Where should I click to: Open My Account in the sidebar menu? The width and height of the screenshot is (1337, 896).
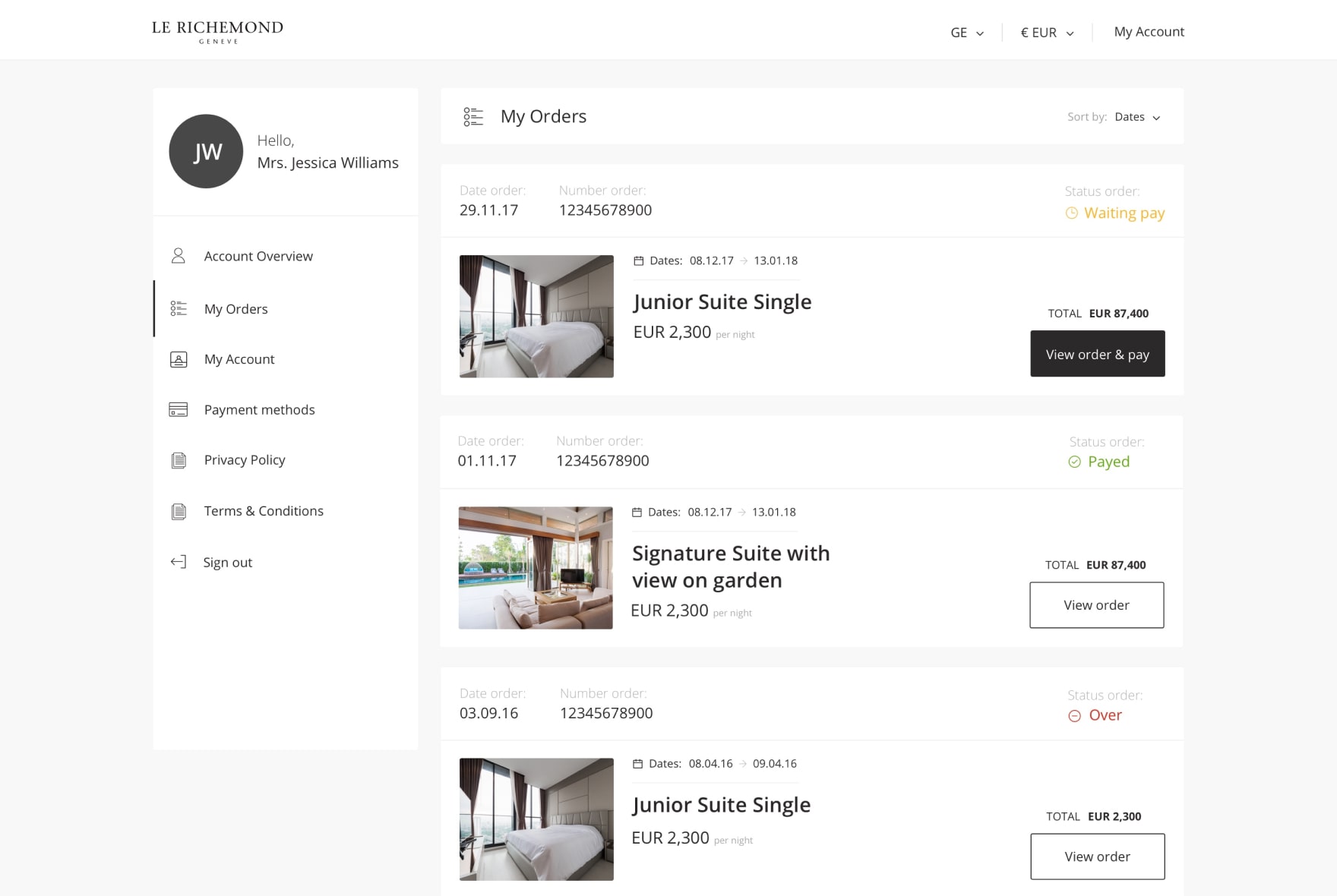(239, 359)
